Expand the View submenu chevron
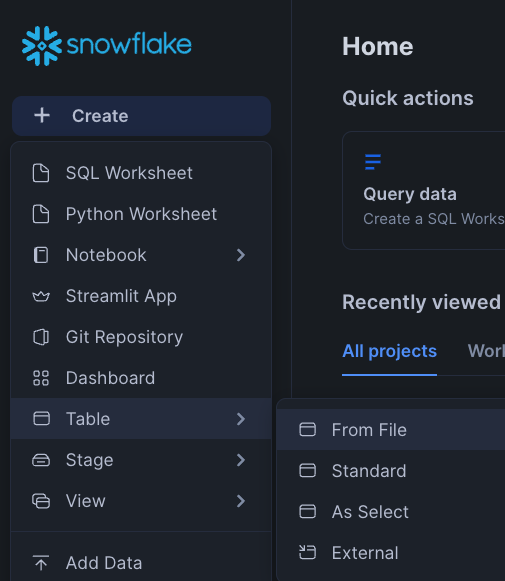 [241, 501]
